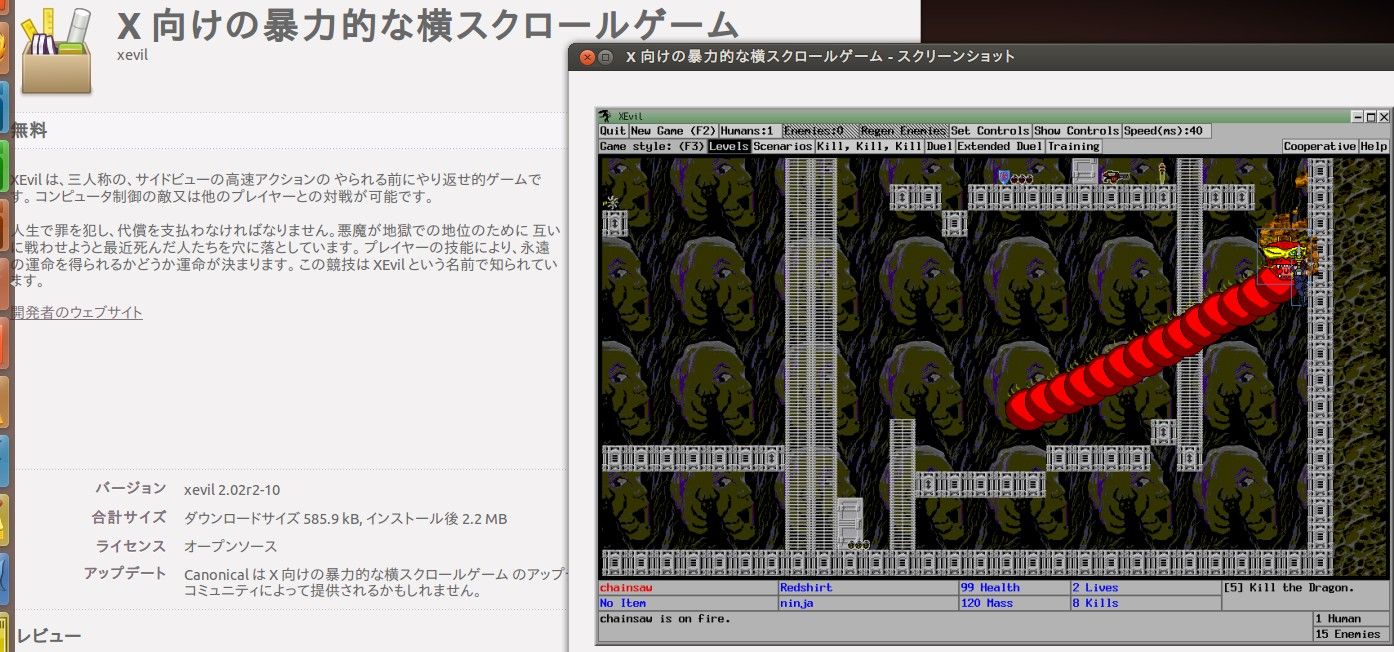Maximize the inner XEvil game window
The image size is (1394, 652).
1370,116
